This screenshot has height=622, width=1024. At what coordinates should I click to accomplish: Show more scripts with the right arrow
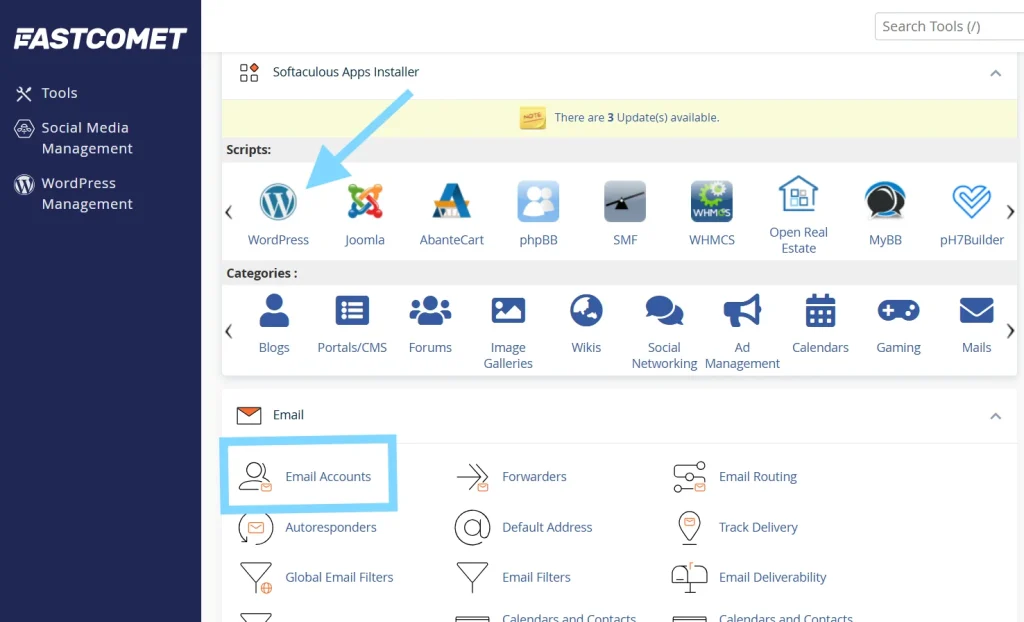(1010, 211)
